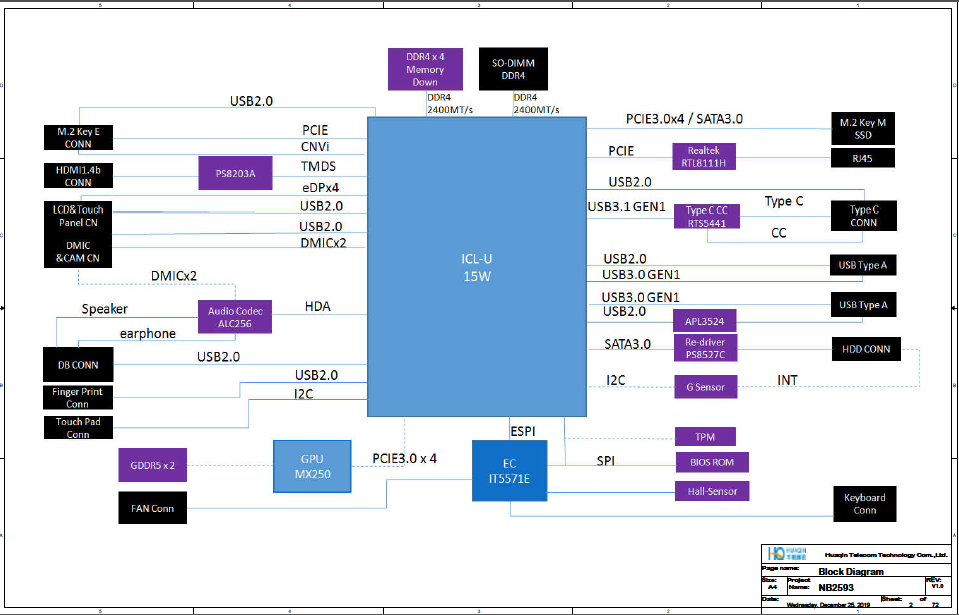Viewport: 959px width, 615px height.
Task: Select the Wednesday, December 25, 2019 date
Action: tap(828, 605)
